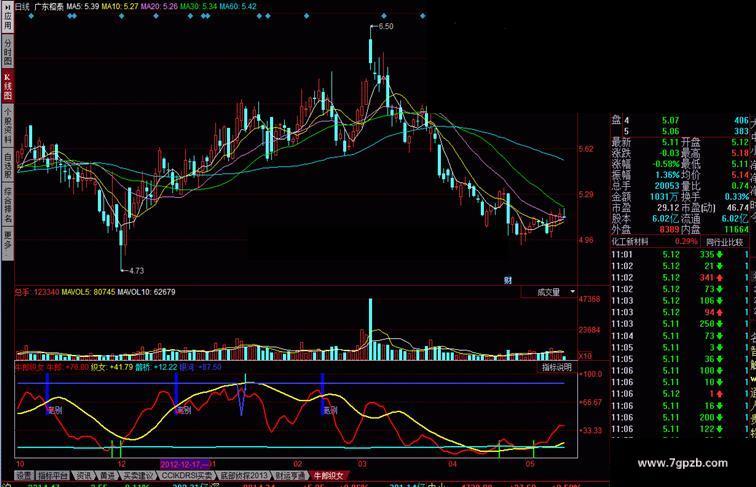This screenshot has width=756, height=487.
Task: Click the 4.96 price axis label
Action: 586,240
